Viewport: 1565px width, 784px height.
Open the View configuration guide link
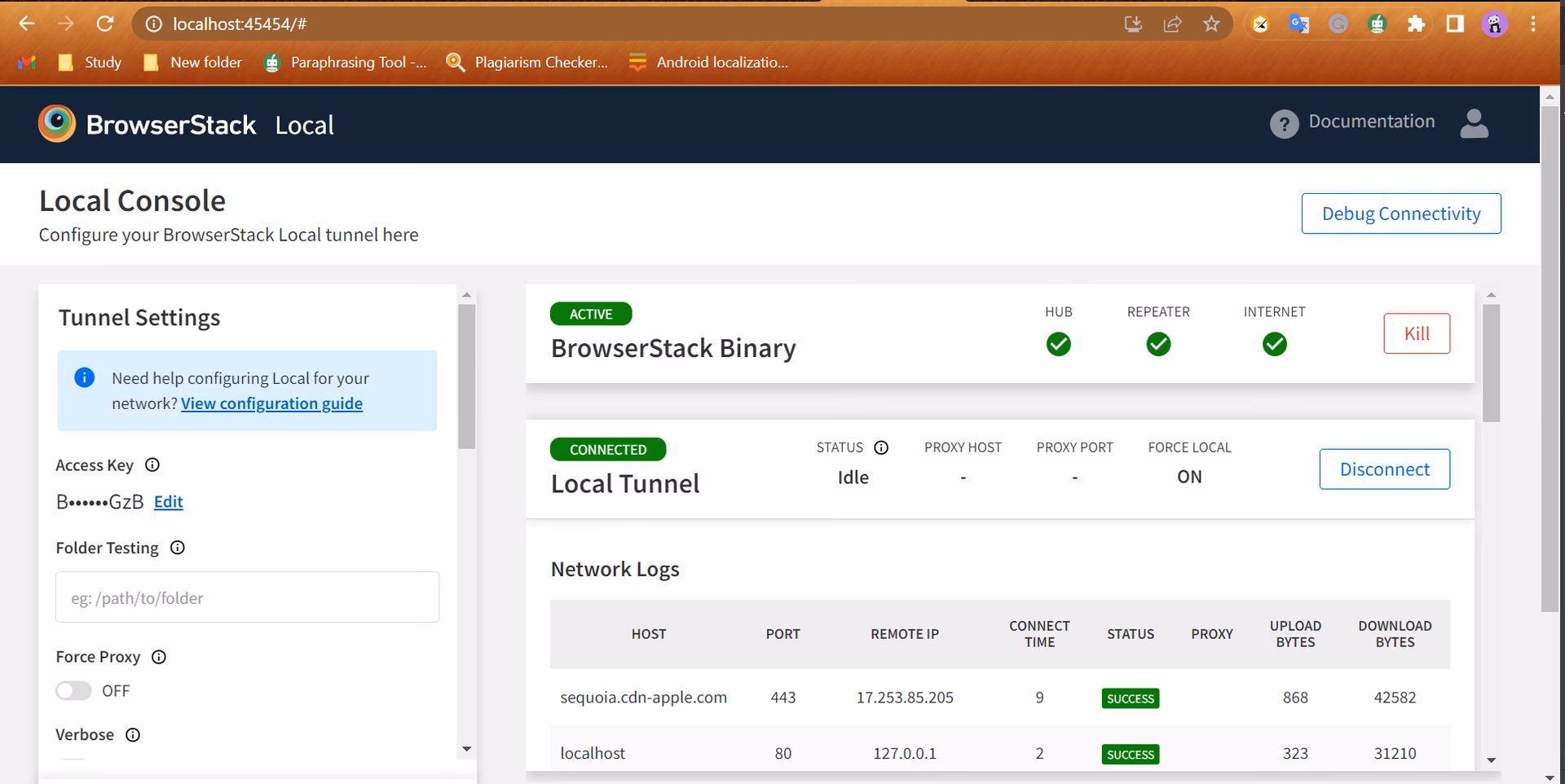pos(272,403)
